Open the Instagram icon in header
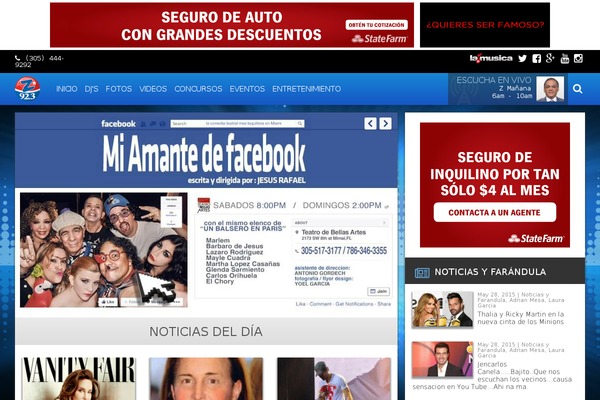The image size is (600, 400). coord(578,59)
